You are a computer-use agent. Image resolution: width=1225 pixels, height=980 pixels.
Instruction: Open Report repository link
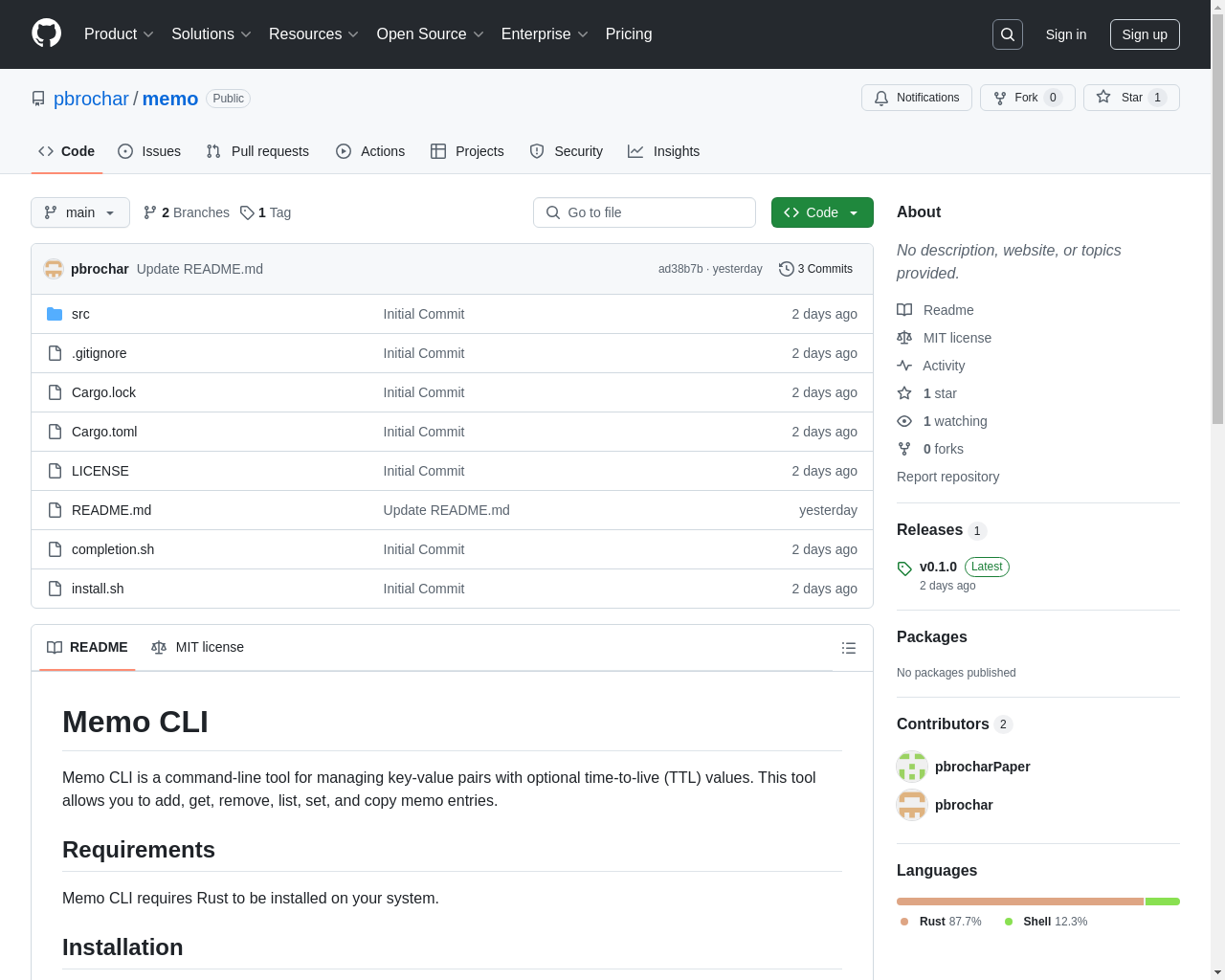(x=947, y=477)
